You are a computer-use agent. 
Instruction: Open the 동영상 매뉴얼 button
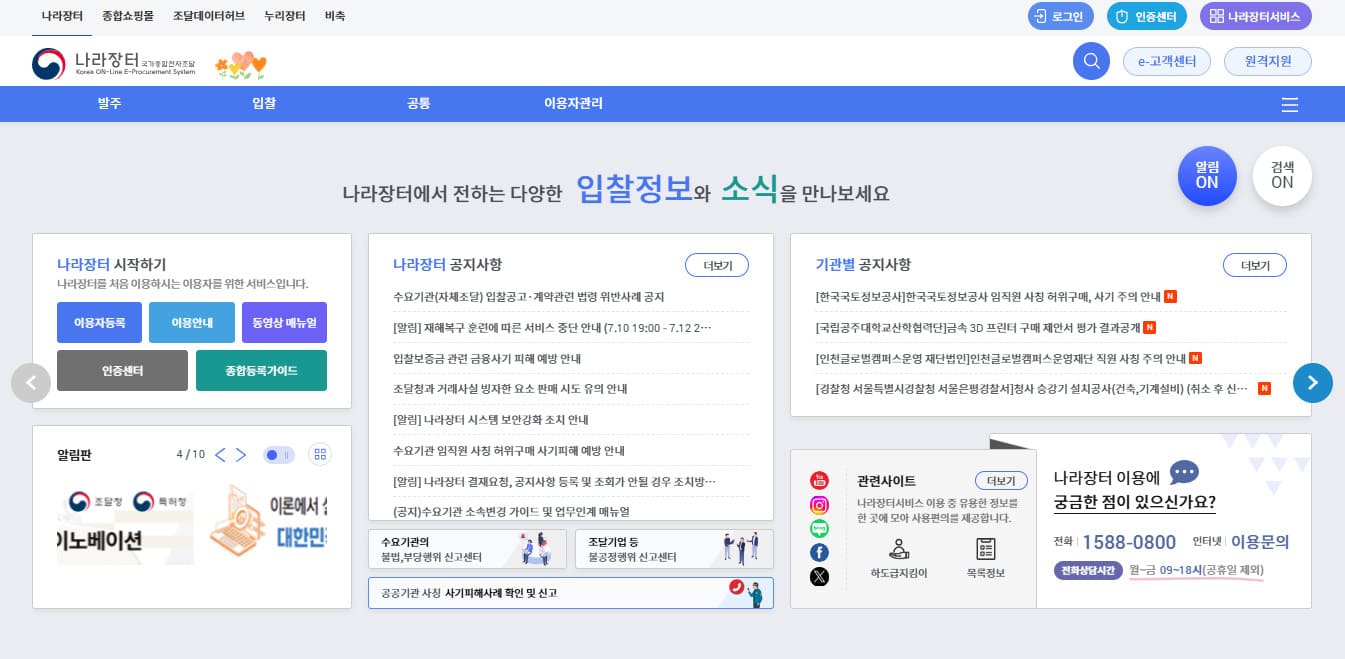tap(284, 323)
